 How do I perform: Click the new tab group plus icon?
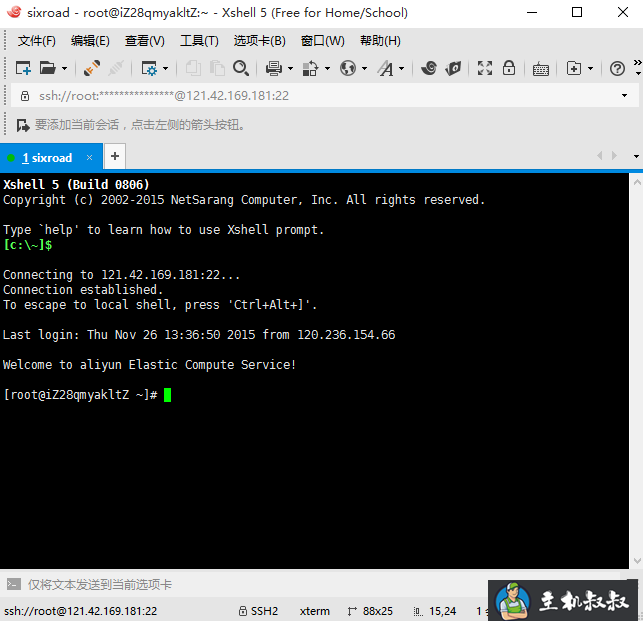pyautogui.click(x=574, y=68)
